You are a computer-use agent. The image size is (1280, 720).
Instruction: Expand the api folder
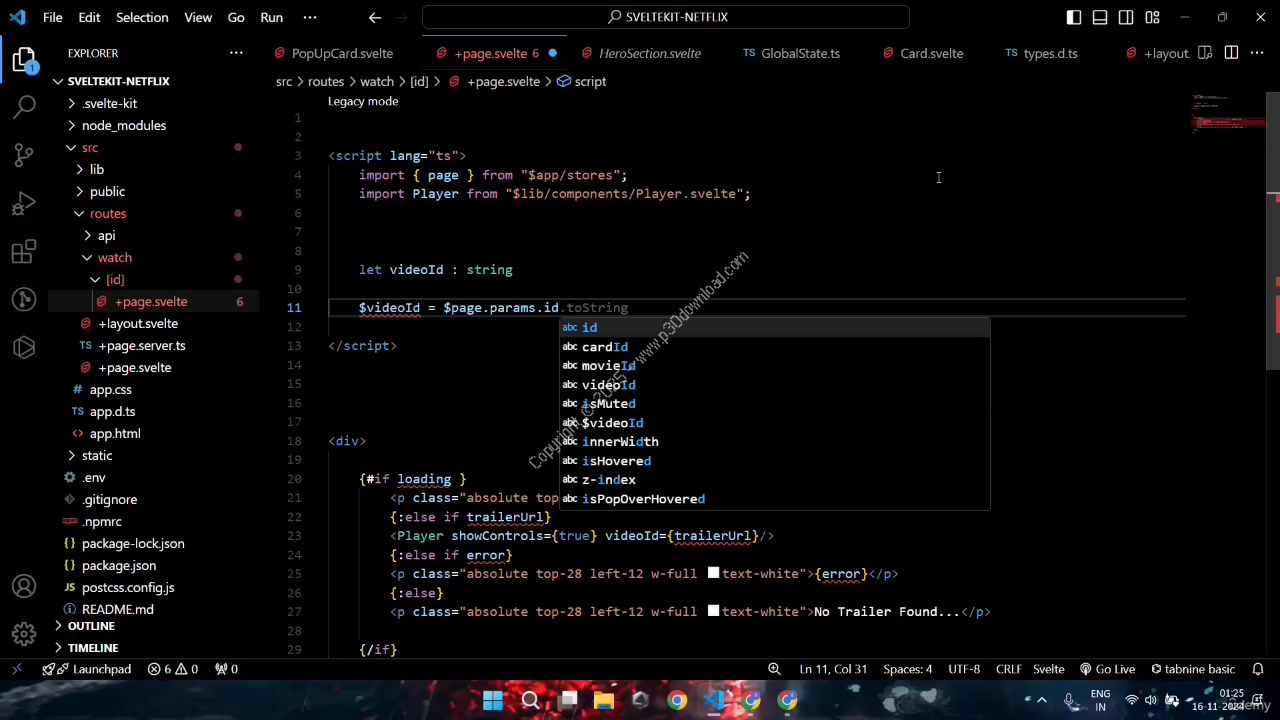coord(106,235)
